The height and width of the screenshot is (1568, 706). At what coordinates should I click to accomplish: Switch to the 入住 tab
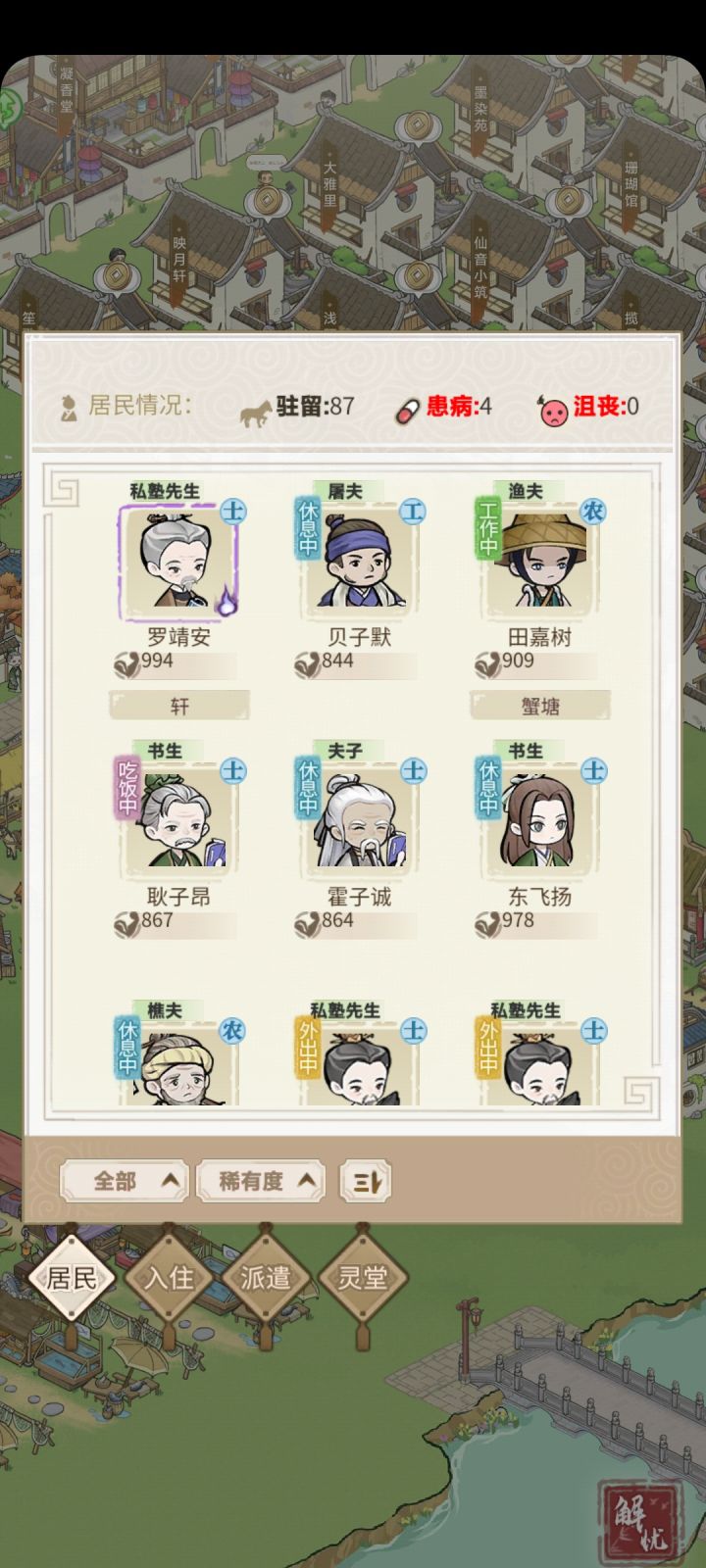click(169, 1278)
